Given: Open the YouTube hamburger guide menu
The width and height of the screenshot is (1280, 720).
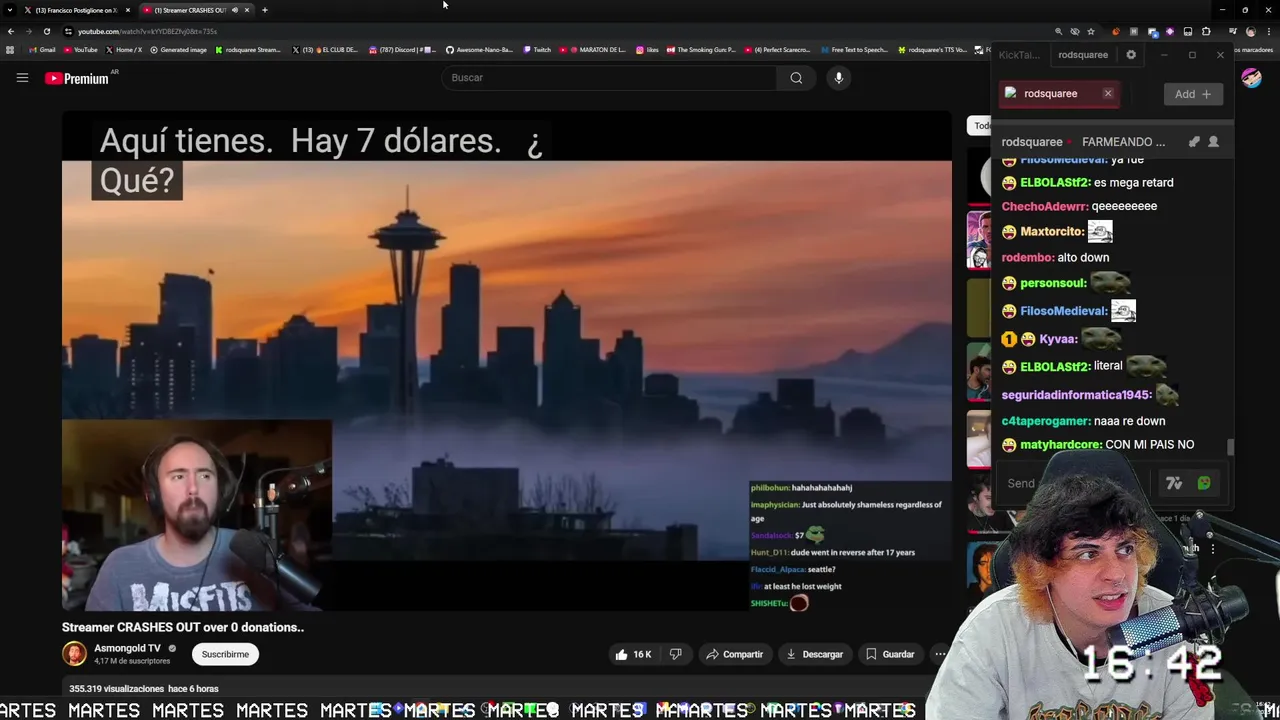Looking at the screenshot, I should (22, 78).
